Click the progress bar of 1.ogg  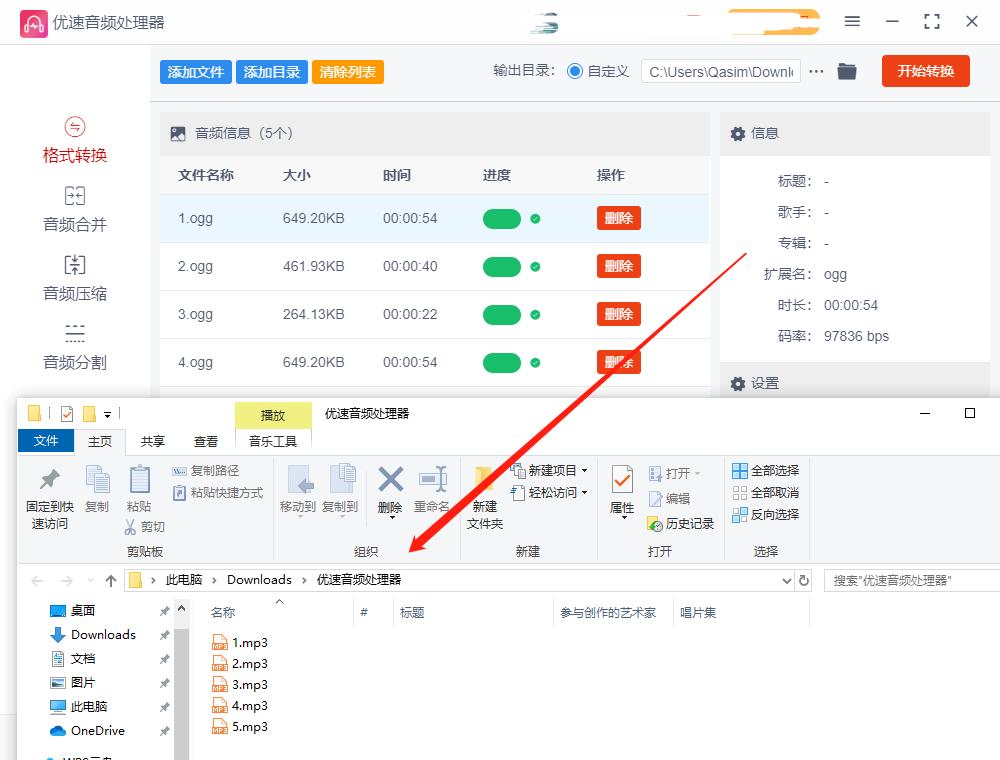502,218
